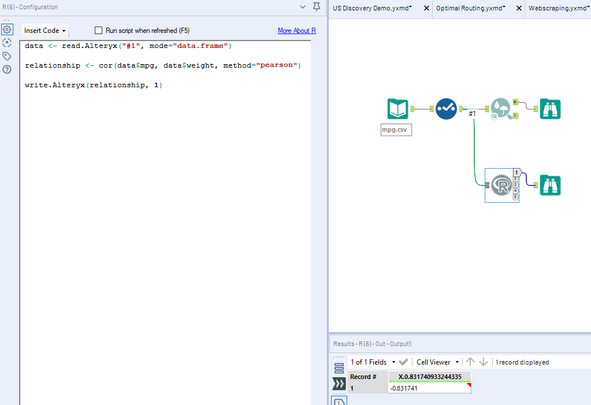Enable Run script when refreshed checkbox
Screen dimensions: 591x405
tap(98, 30)
